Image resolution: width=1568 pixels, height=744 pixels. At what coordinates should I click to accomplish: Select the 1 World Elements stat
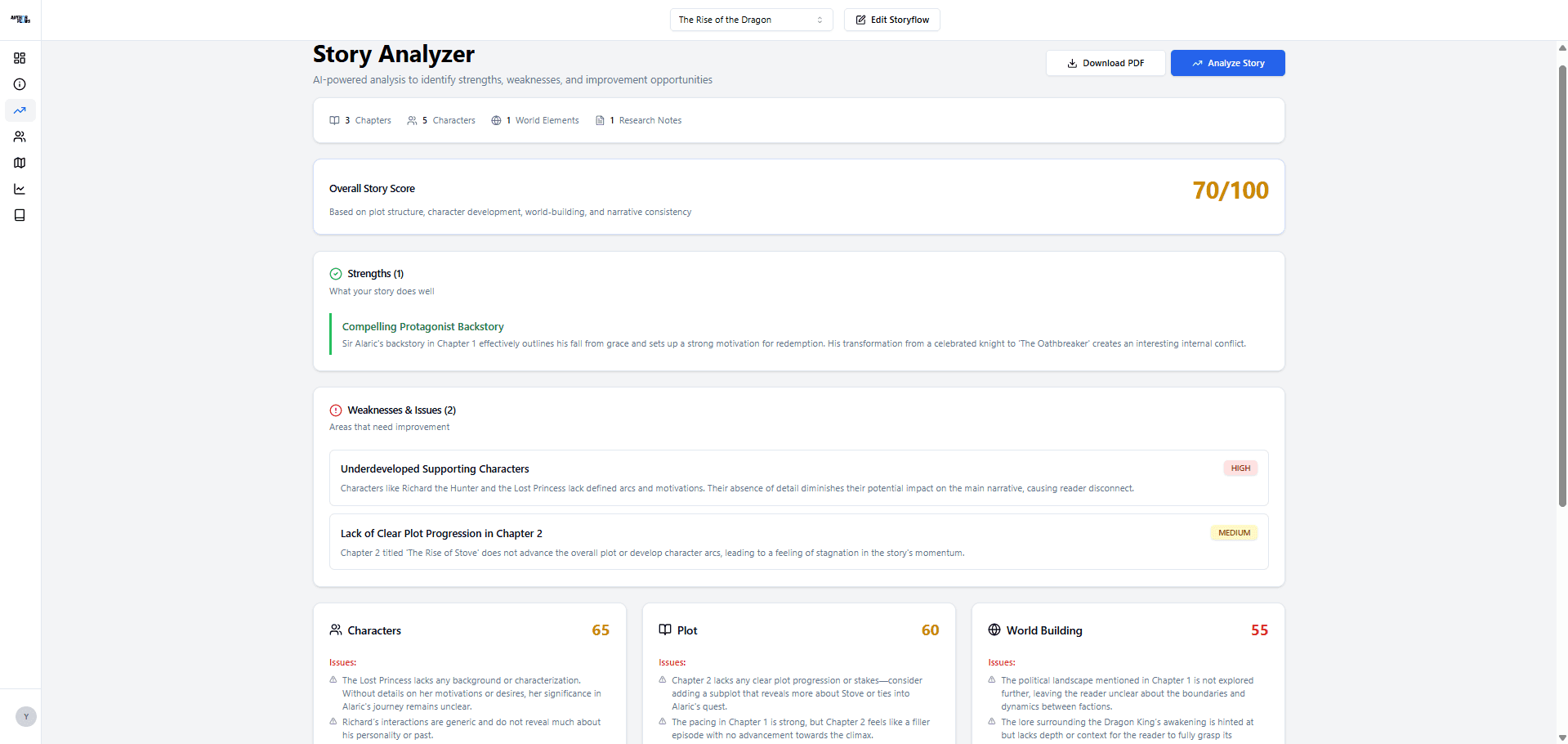click(x=535, y=120)
